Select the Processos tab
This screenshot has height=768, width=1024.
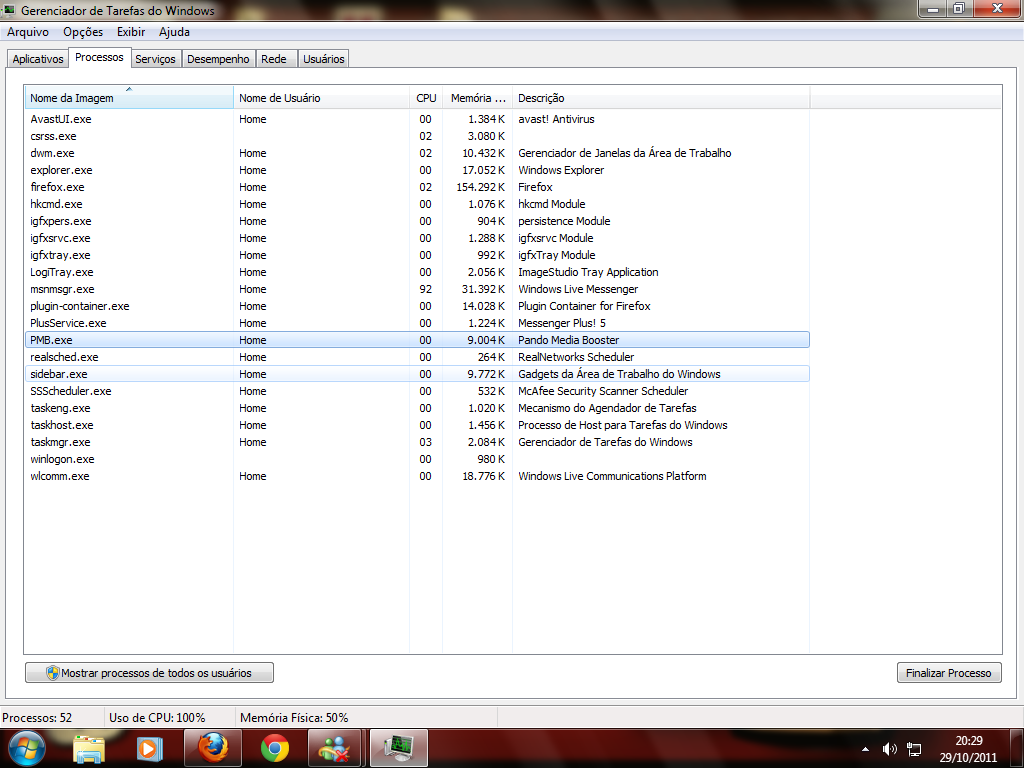99,57
